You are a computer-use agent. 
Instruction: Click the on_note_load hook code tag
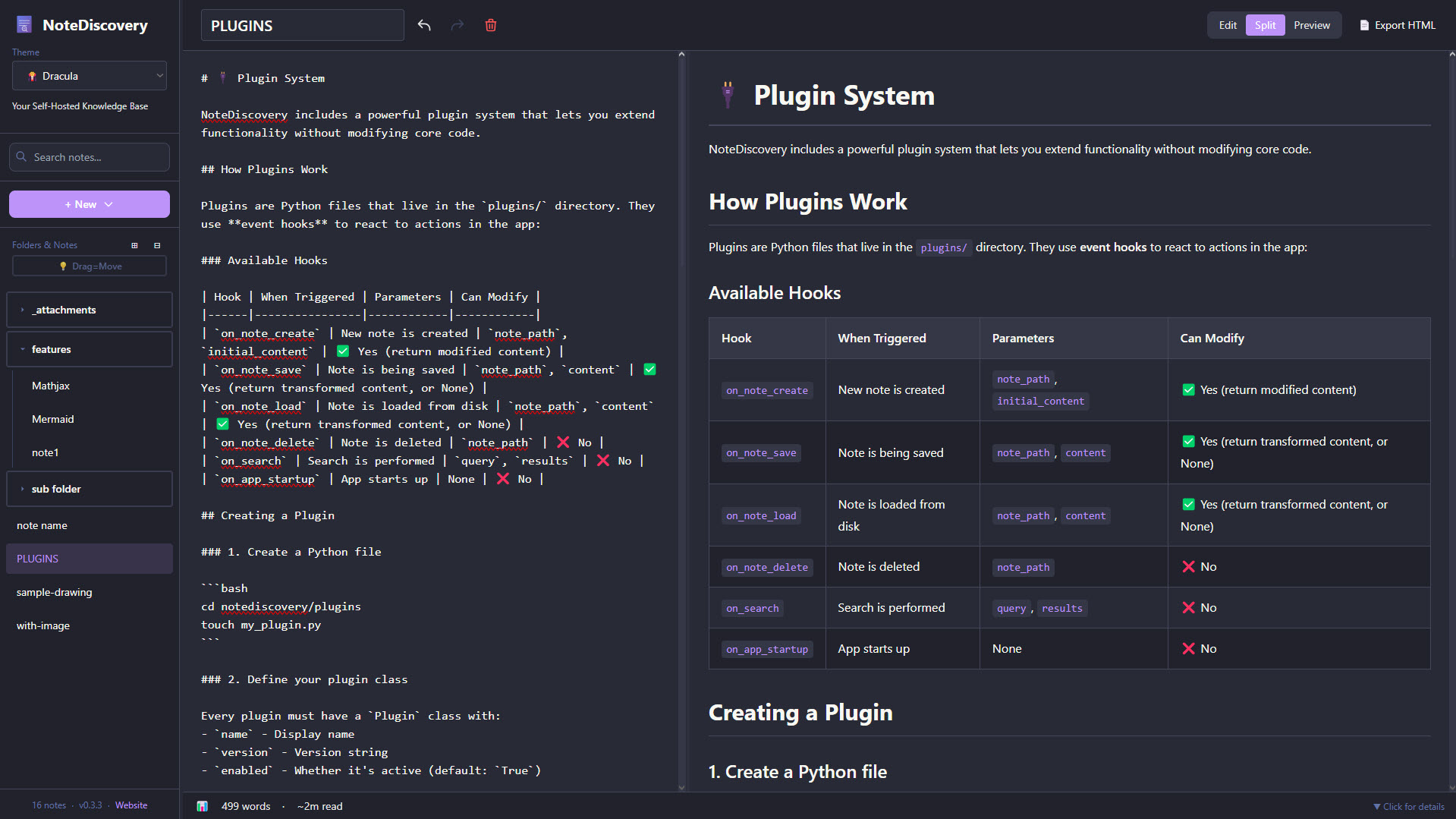point(761,516)
